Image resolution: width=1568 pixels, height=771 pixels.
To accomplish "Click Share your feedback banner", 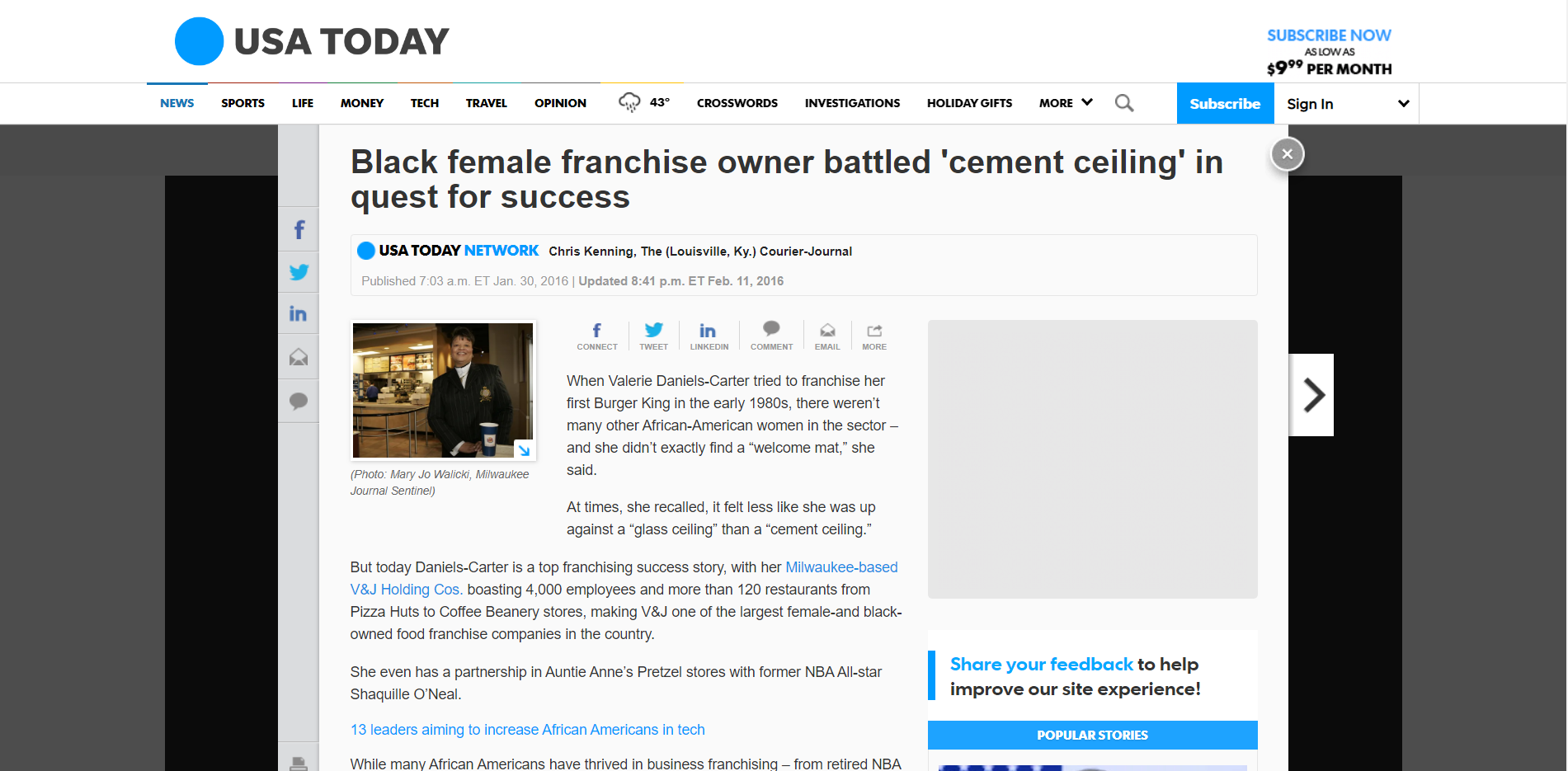I will point(1093,675).
